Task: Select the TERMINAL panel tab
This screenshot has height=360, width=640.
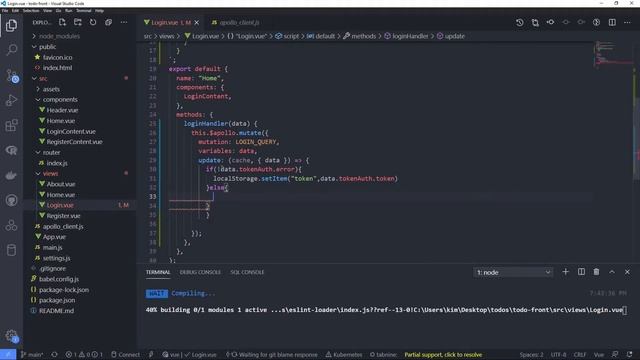Action: (158, 272)
